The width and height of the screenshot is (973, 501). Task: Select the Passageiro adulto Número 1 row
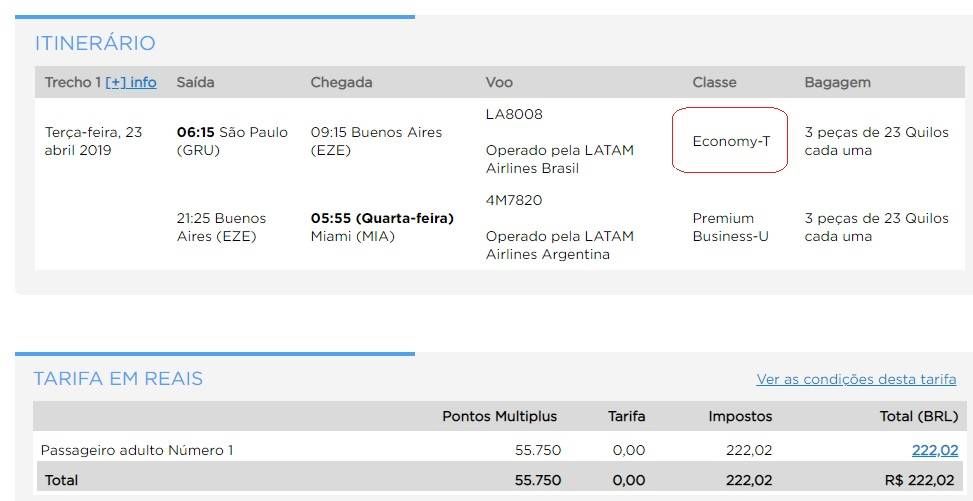499,450
